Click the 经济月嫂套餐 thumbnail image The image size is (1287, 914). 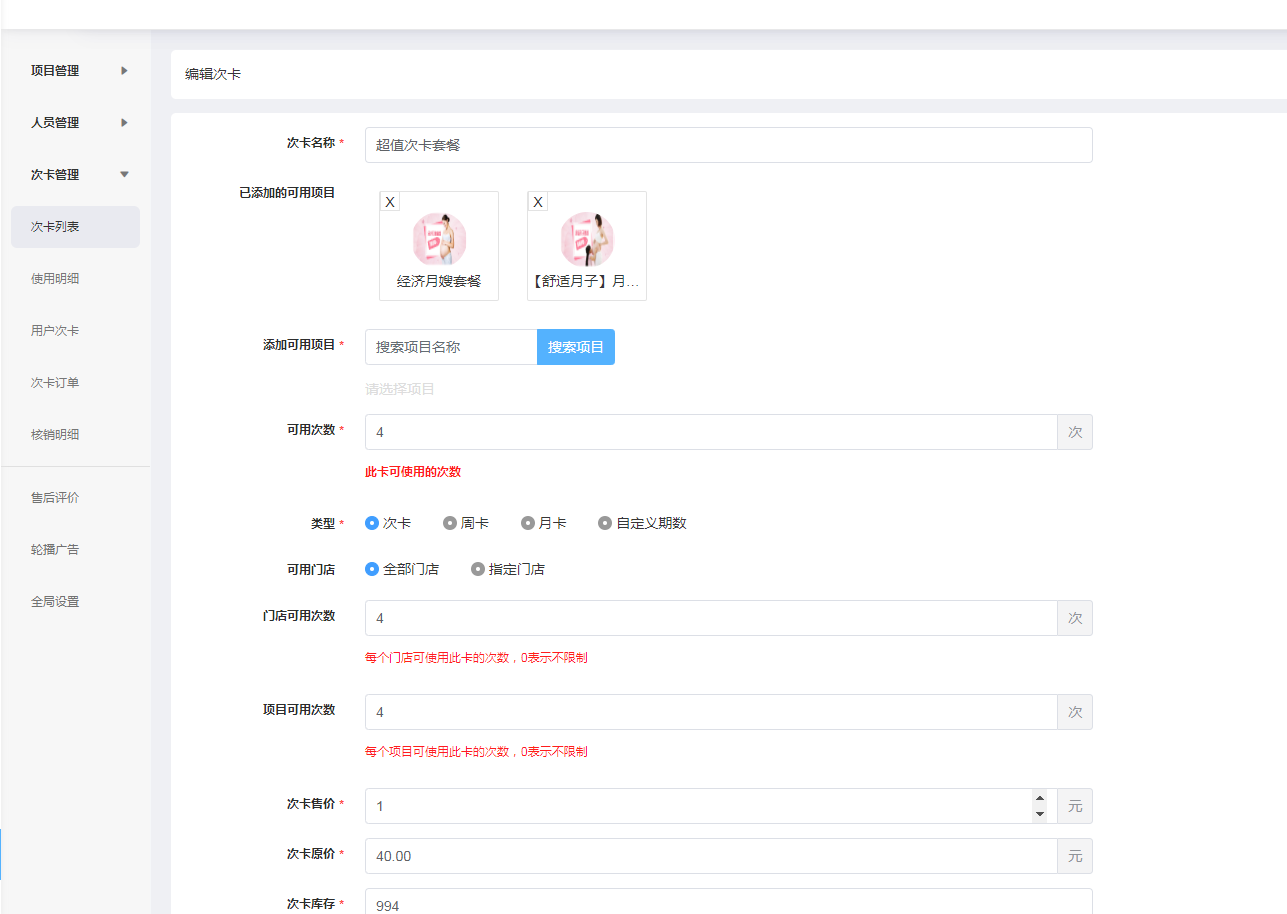tap(439, 239)
